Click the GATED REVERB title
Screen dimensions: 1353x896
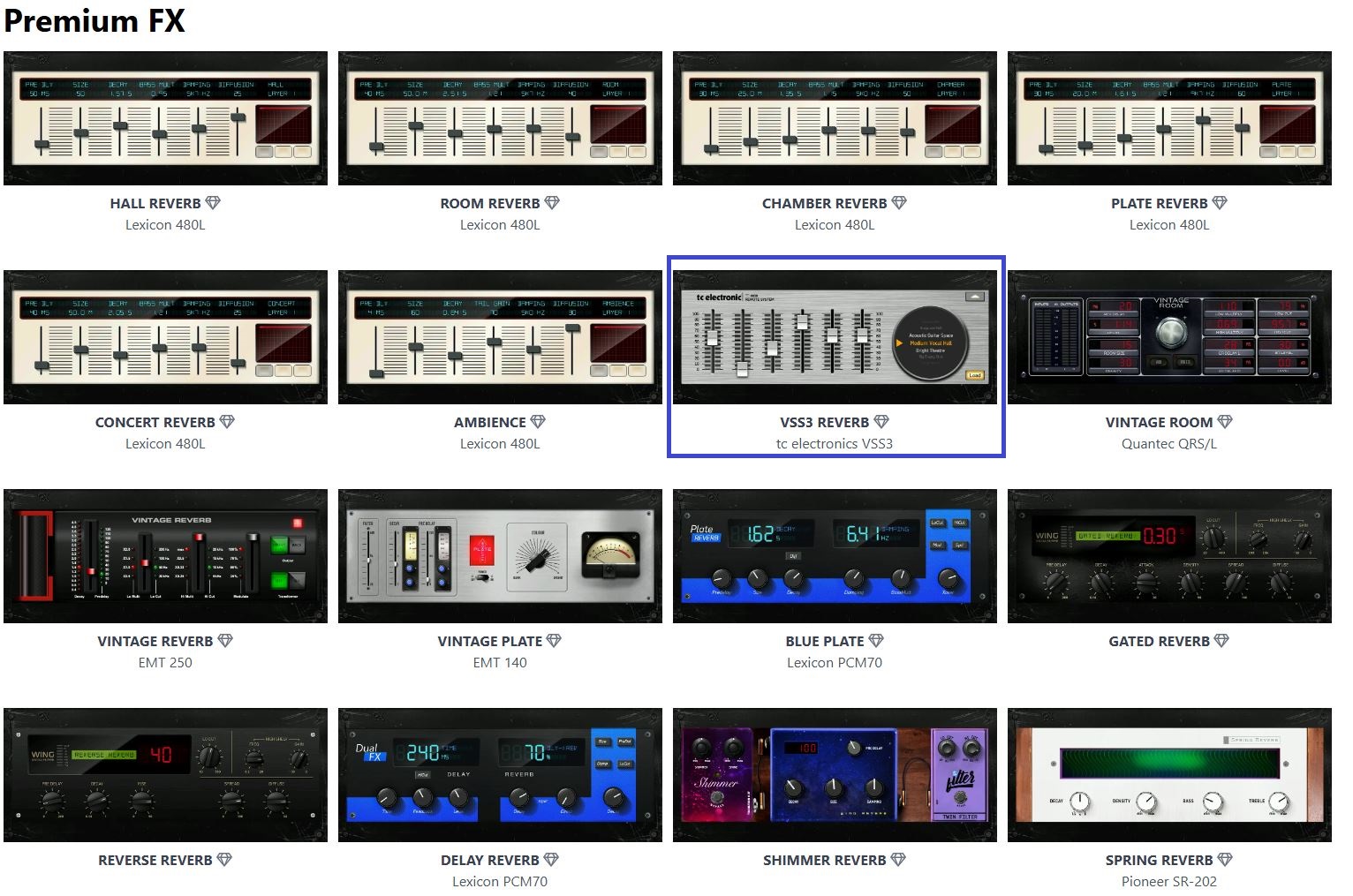[1160, 642]
